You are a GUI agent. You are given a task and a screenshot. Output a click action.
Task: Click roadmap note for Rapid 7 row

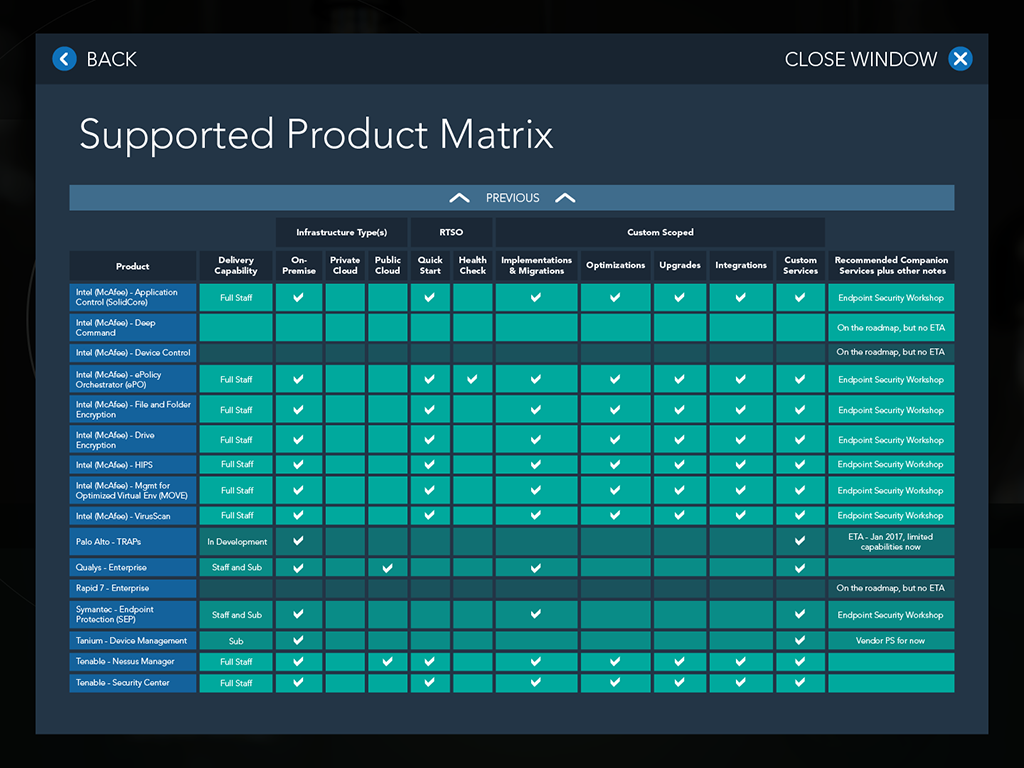coord(891,588)
